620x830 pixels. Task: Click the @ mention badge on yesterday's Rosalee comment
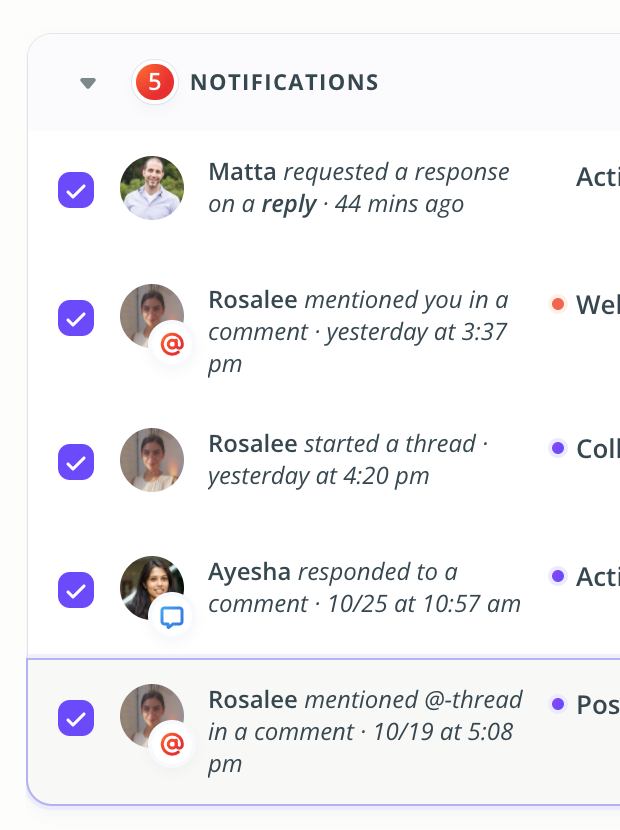172,345
